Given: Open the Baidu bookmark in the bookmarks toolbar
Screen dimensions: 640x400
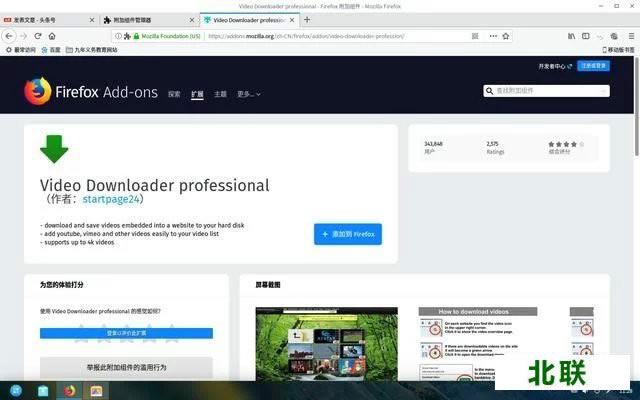Looking at the screenshot, I should 51,50.
